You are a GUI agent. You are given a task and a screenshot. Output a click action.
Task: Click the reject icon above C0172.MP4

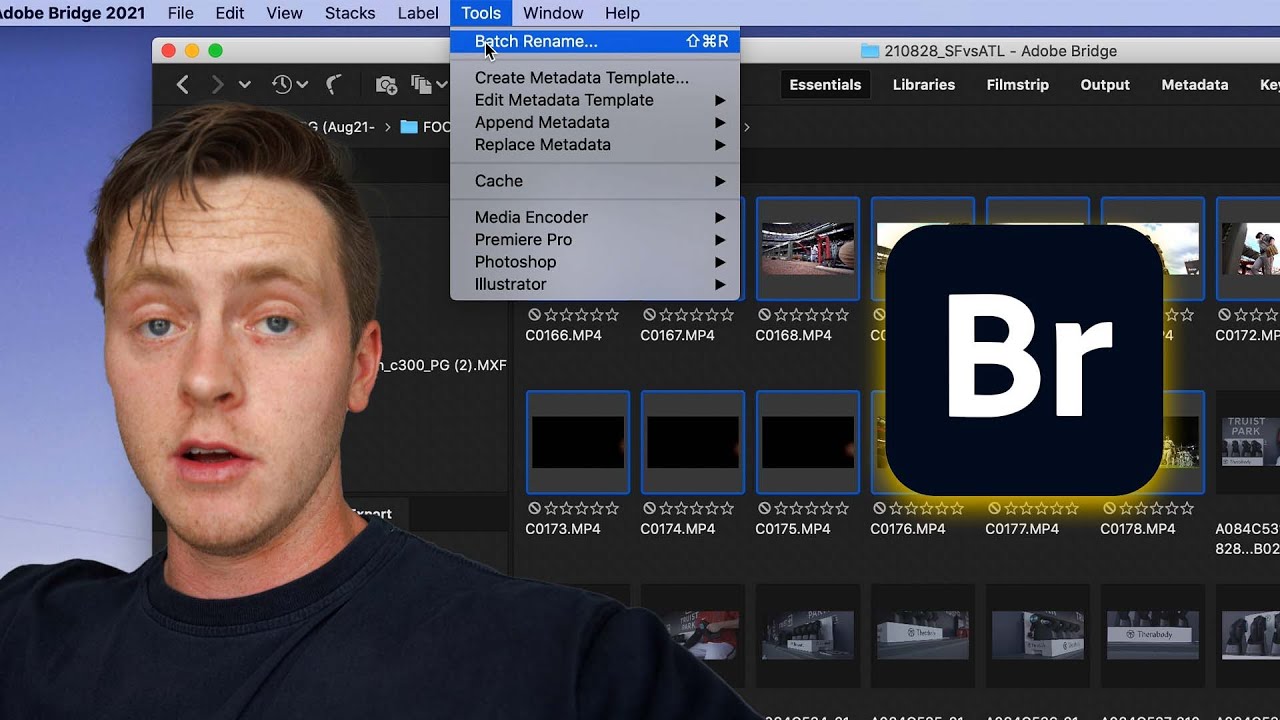pos(1224,315)
